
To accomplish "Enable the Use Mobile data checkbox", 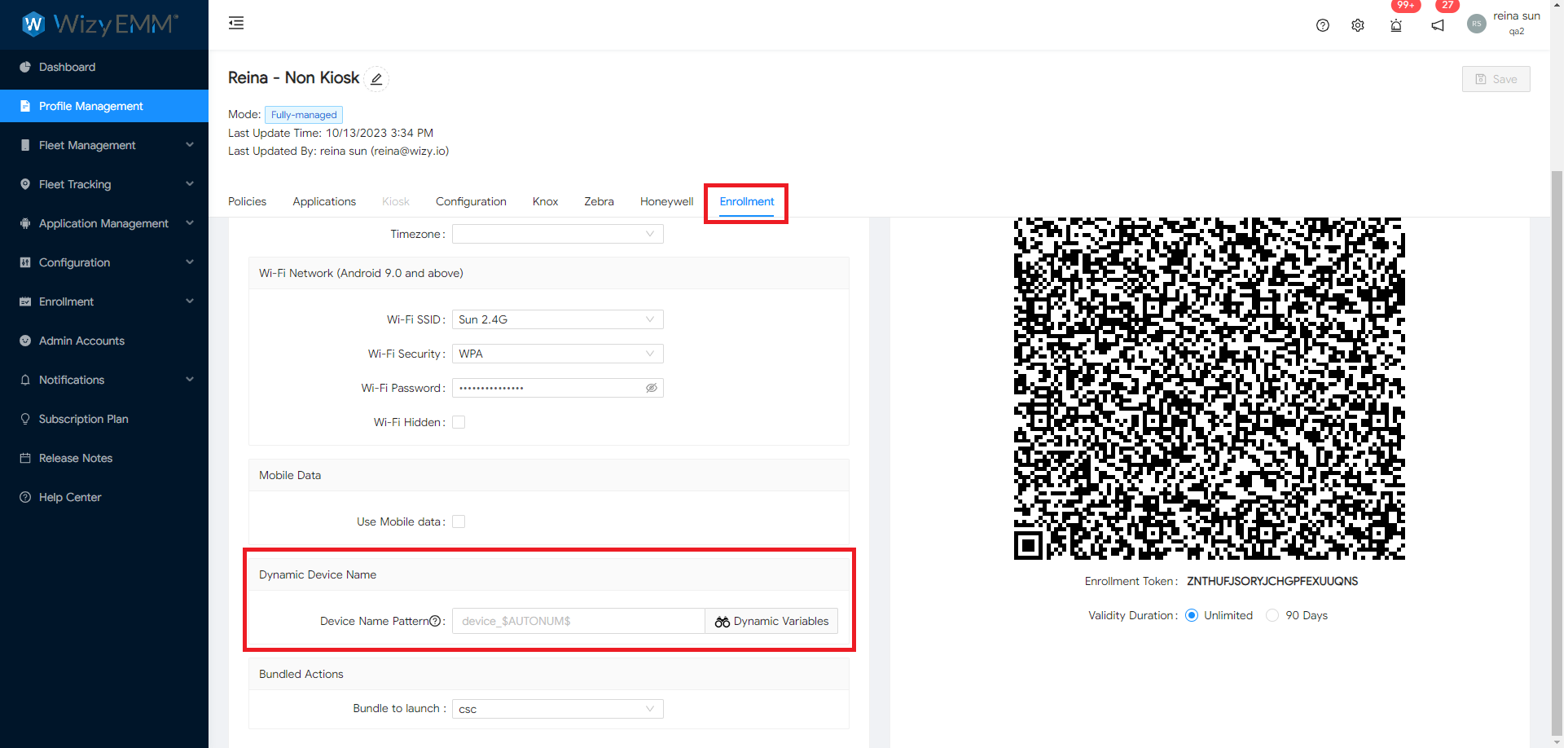I will [459, 521].
